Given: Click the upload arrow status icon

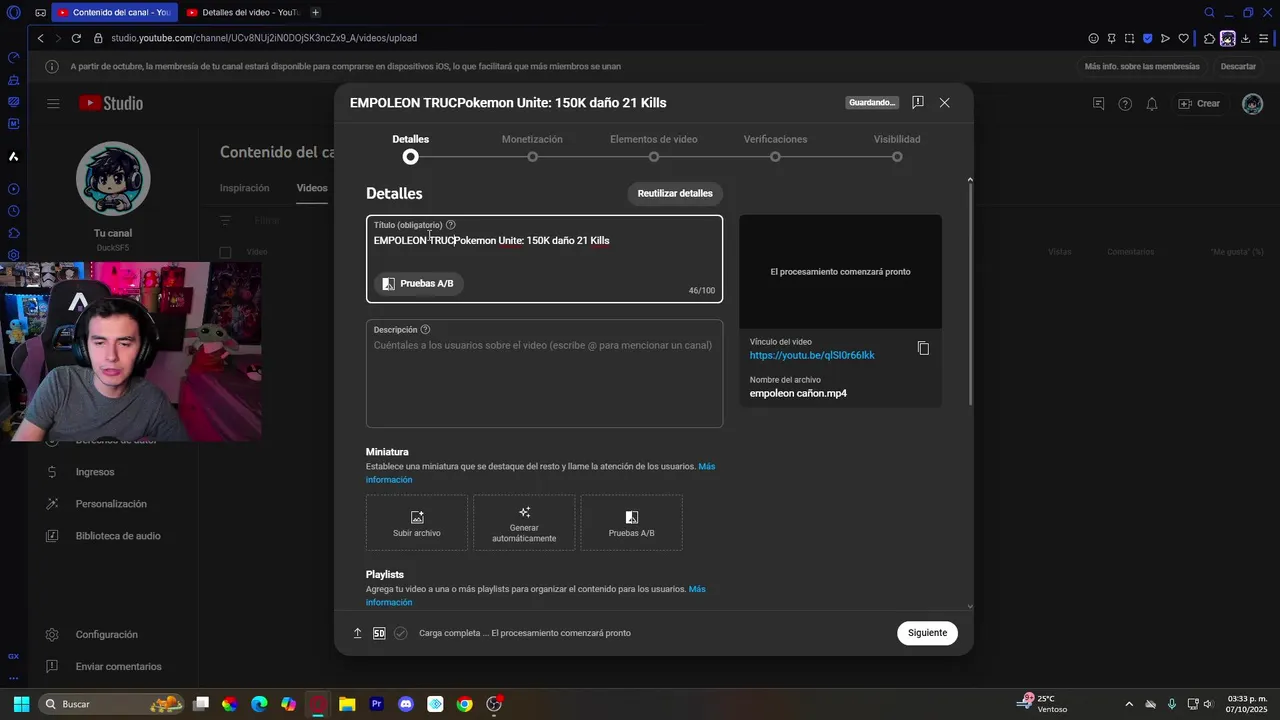Looking at the screenshot, I should coord(357,633).
